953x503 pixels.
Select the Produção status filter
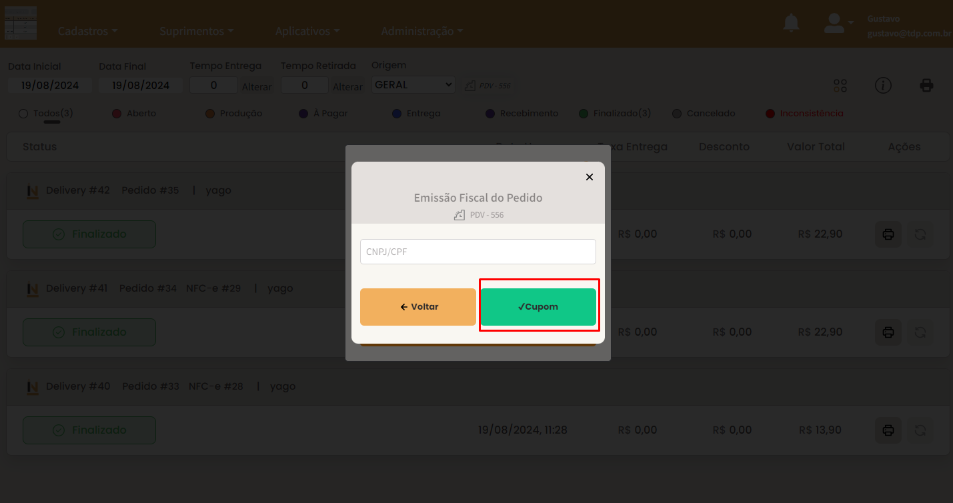[234, 114]
